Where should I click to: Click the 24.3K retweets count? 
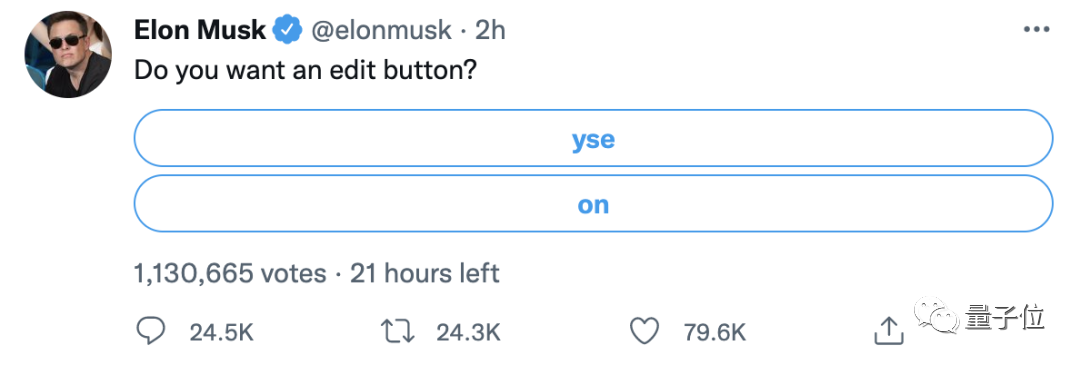[468, 333]
